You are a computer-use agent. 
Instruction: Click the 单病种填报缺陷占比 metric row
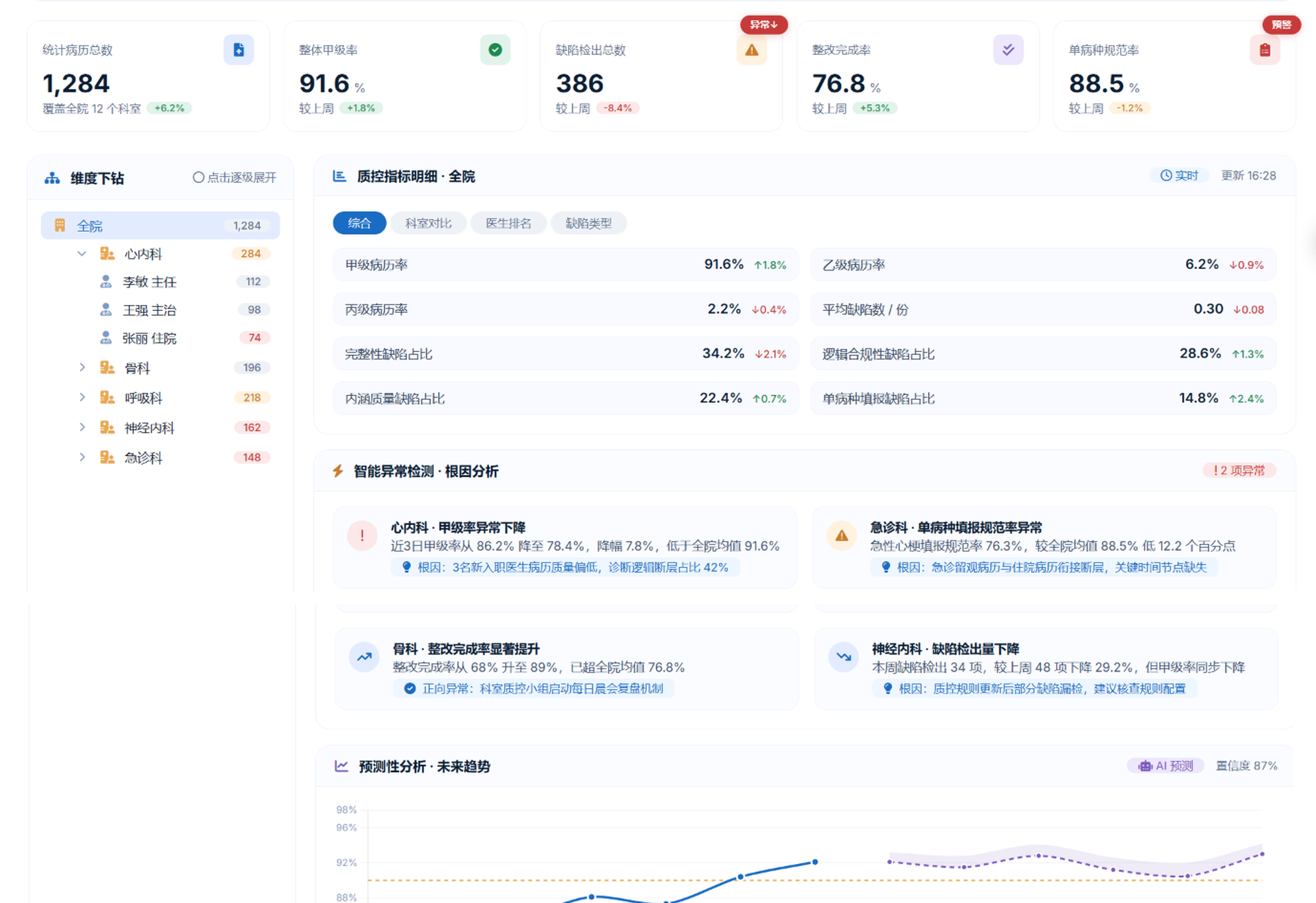click(1043, 398)
